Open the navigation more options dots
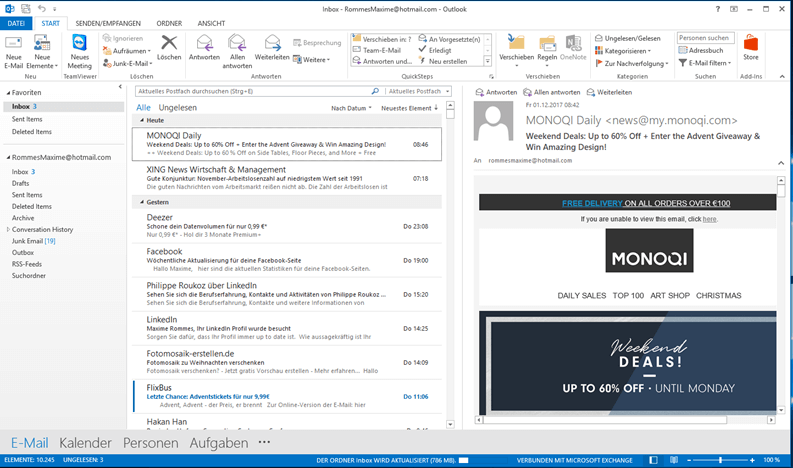This screenshot has height=468, width=793. tap(265, 442)
